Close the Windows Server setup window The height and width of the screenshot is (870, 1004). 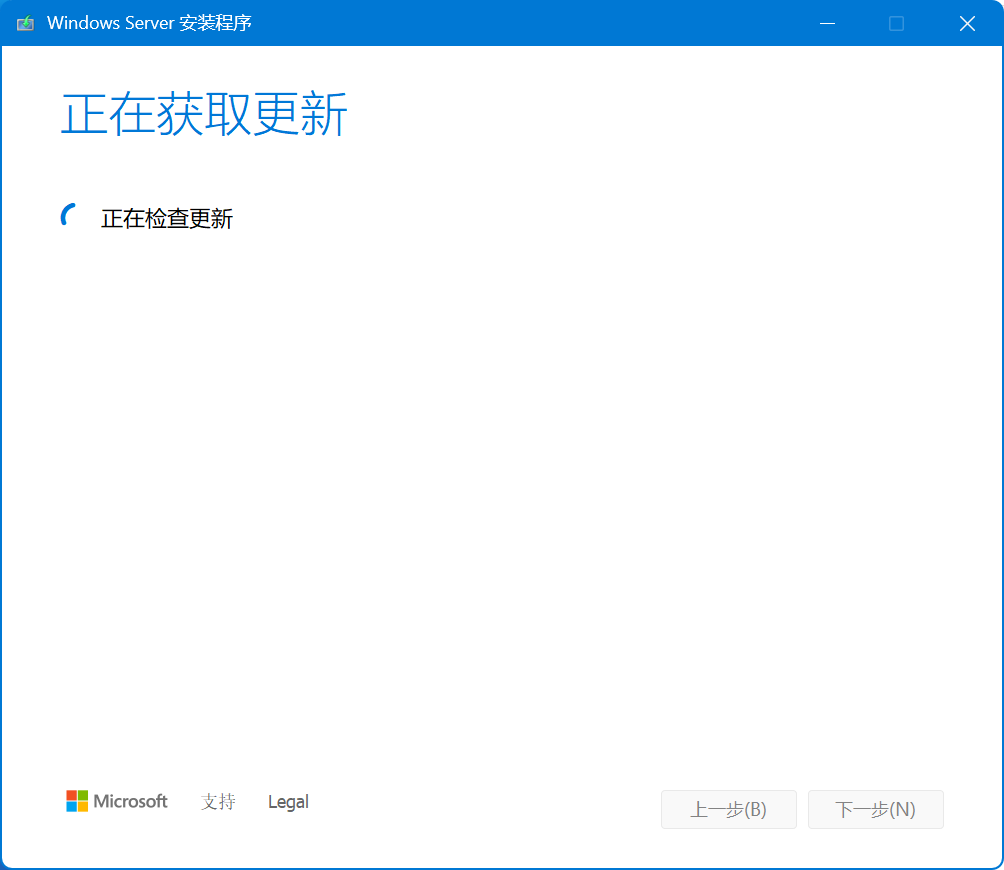(967, 24)
